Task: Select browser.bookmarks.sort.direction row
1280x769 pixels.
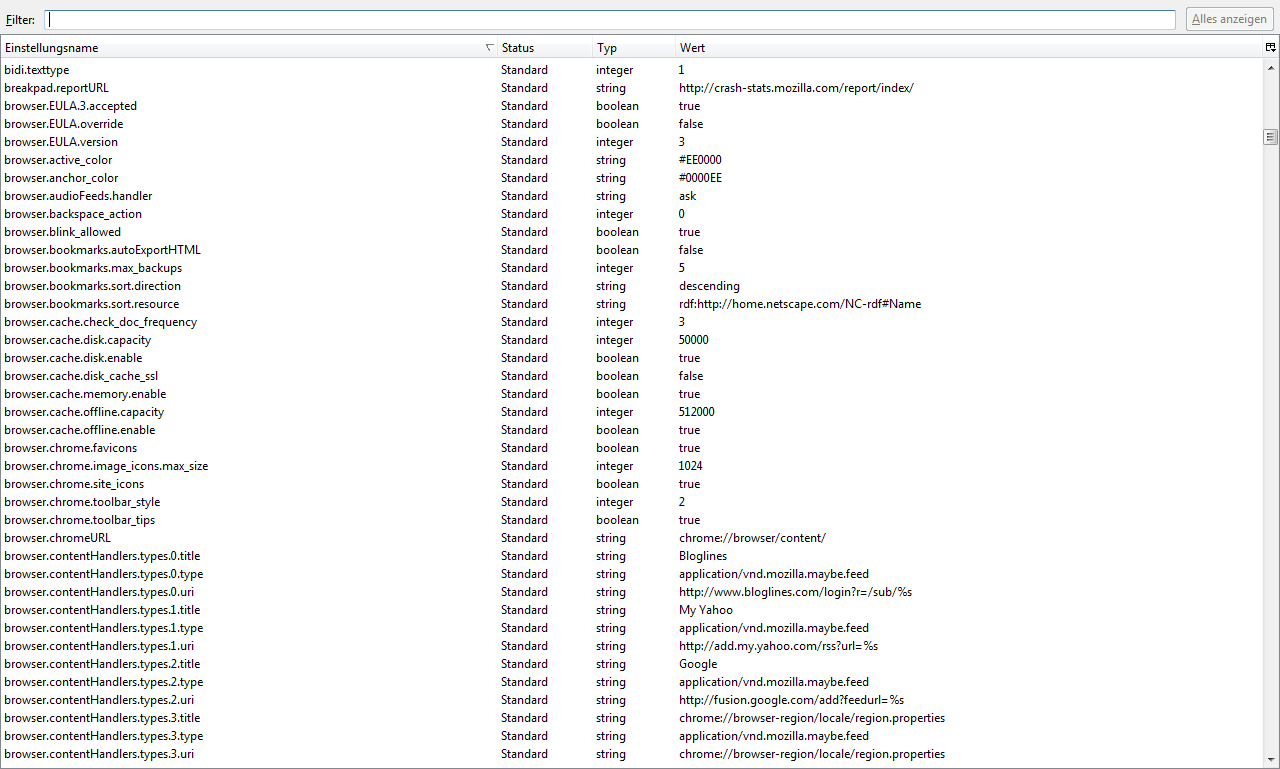Action: (x=632, y=286)
